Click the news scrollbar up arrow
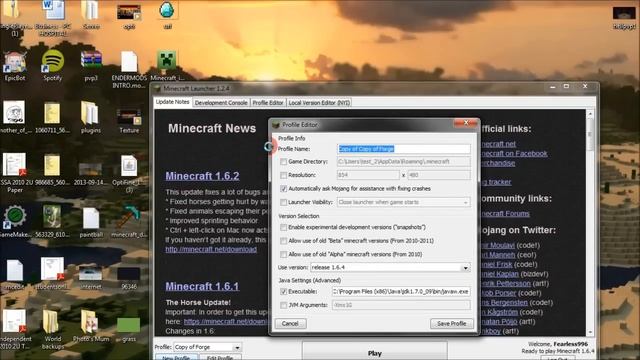Image resolution: width=640 pixels, height=360 pixels. [x=590, y=113]
